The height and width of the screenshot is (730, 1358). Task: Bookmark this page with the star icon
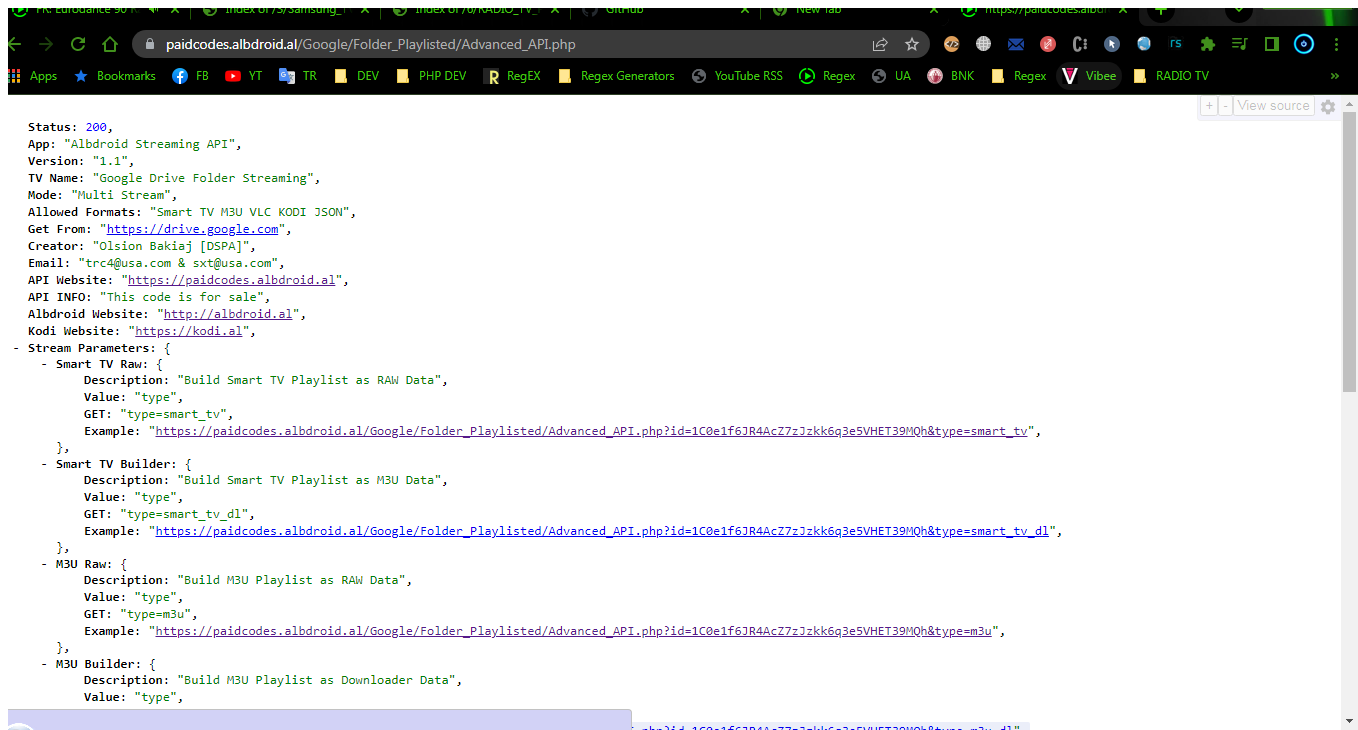[912, 44]
